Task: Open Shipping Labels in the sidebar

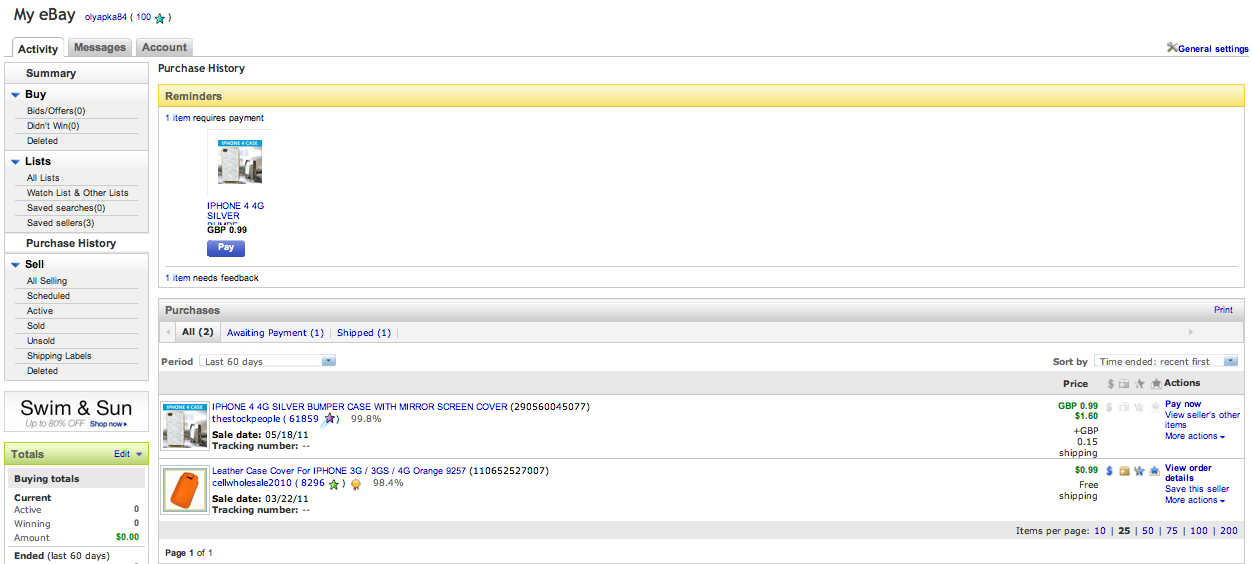Action: coord(59,356)
